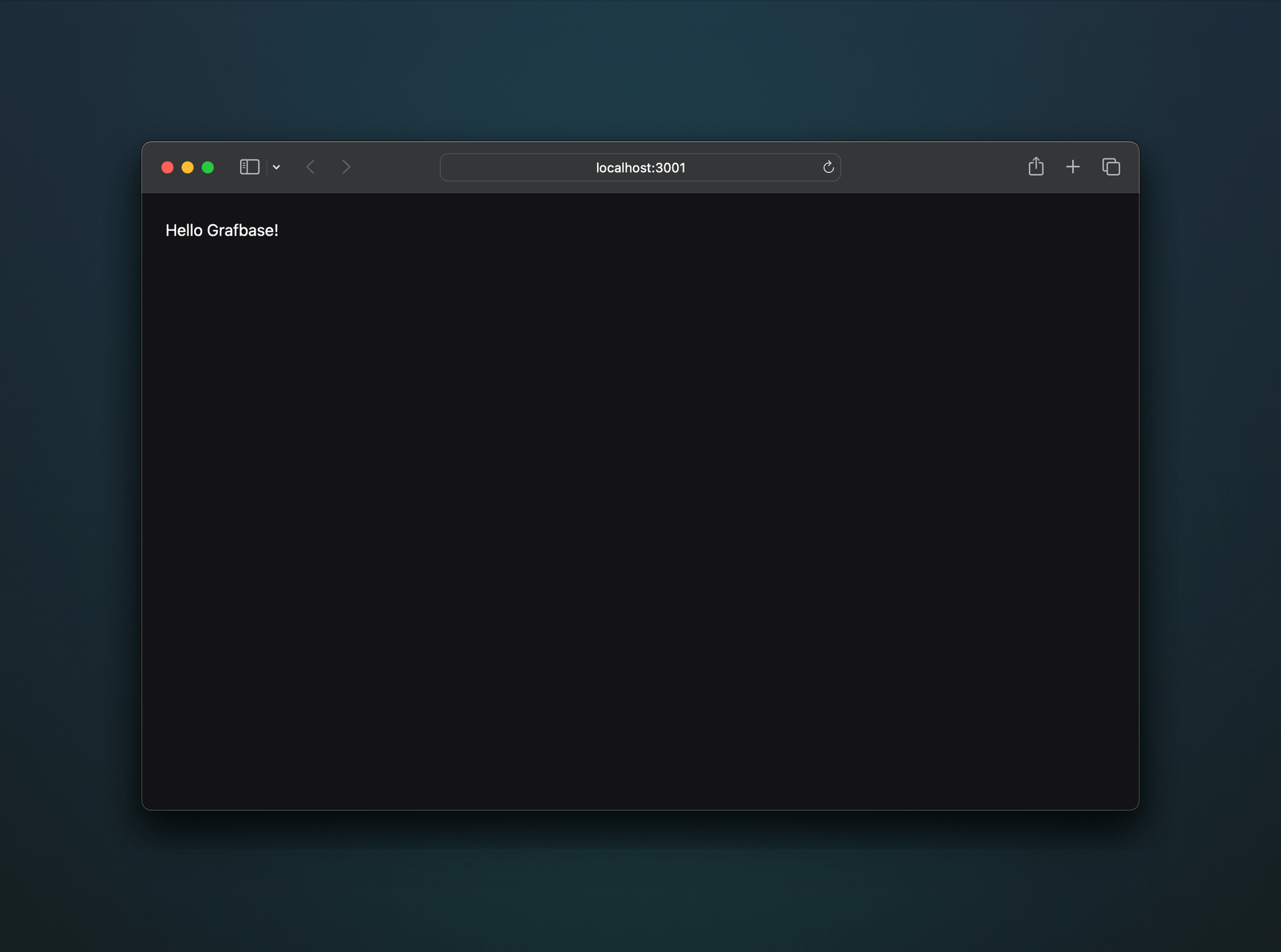The width and height of the screenshot is (1281, 952).
Task: Click the desktop background above the window
Action: click(640, 67)
